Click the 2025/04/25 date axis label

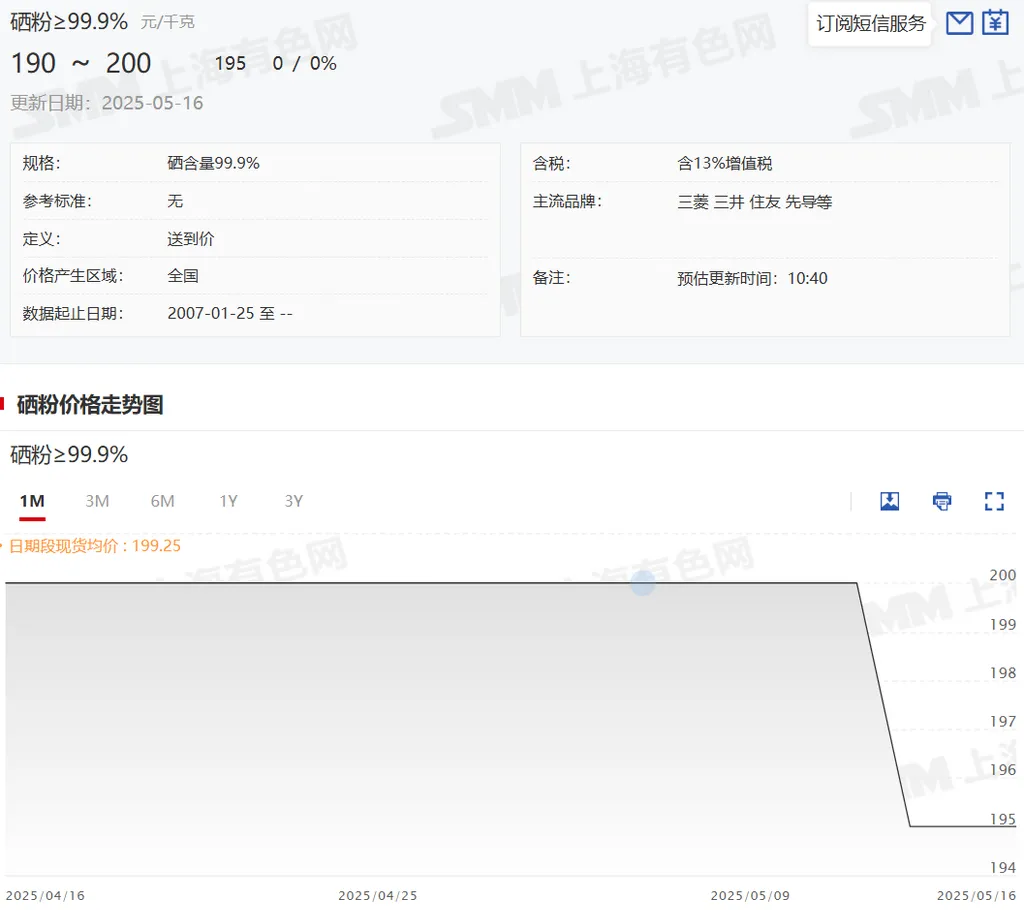378,895
